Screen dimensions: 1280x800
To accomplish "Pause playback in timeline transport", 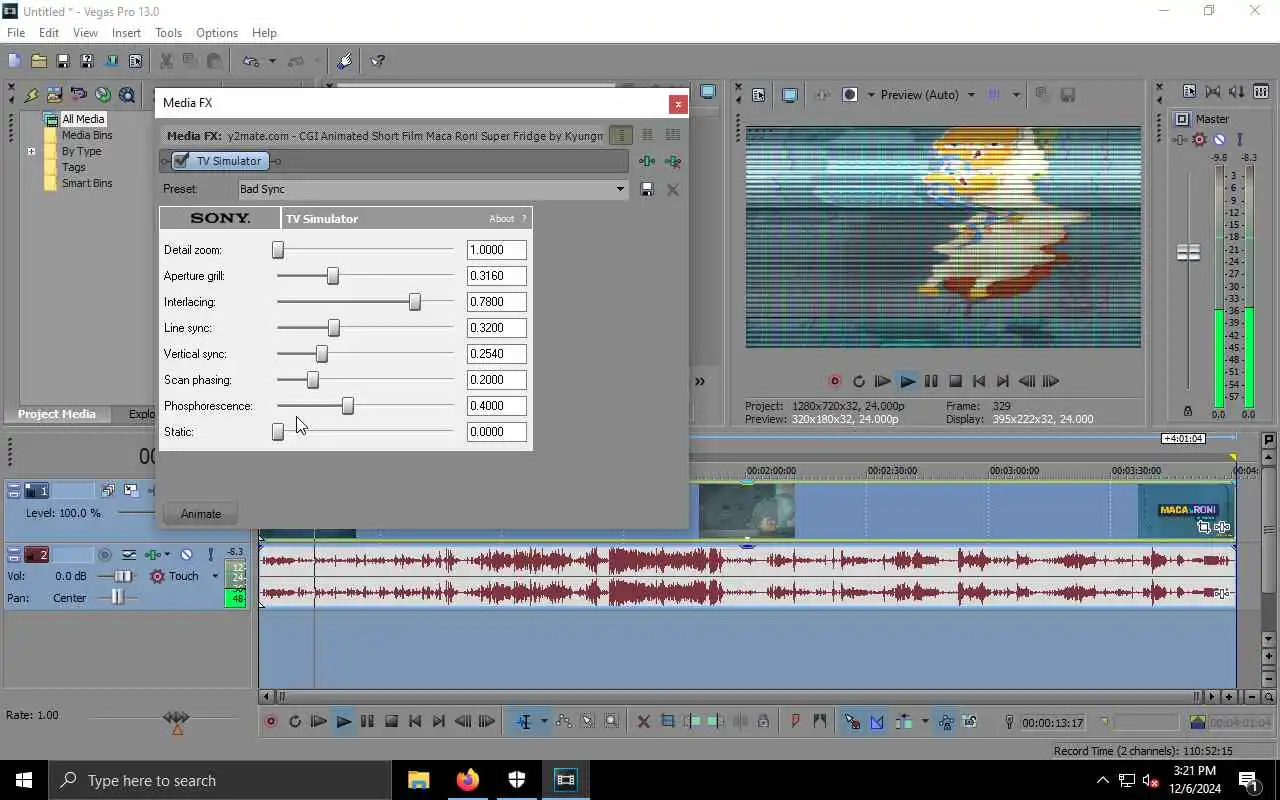I will click(367, 721).
